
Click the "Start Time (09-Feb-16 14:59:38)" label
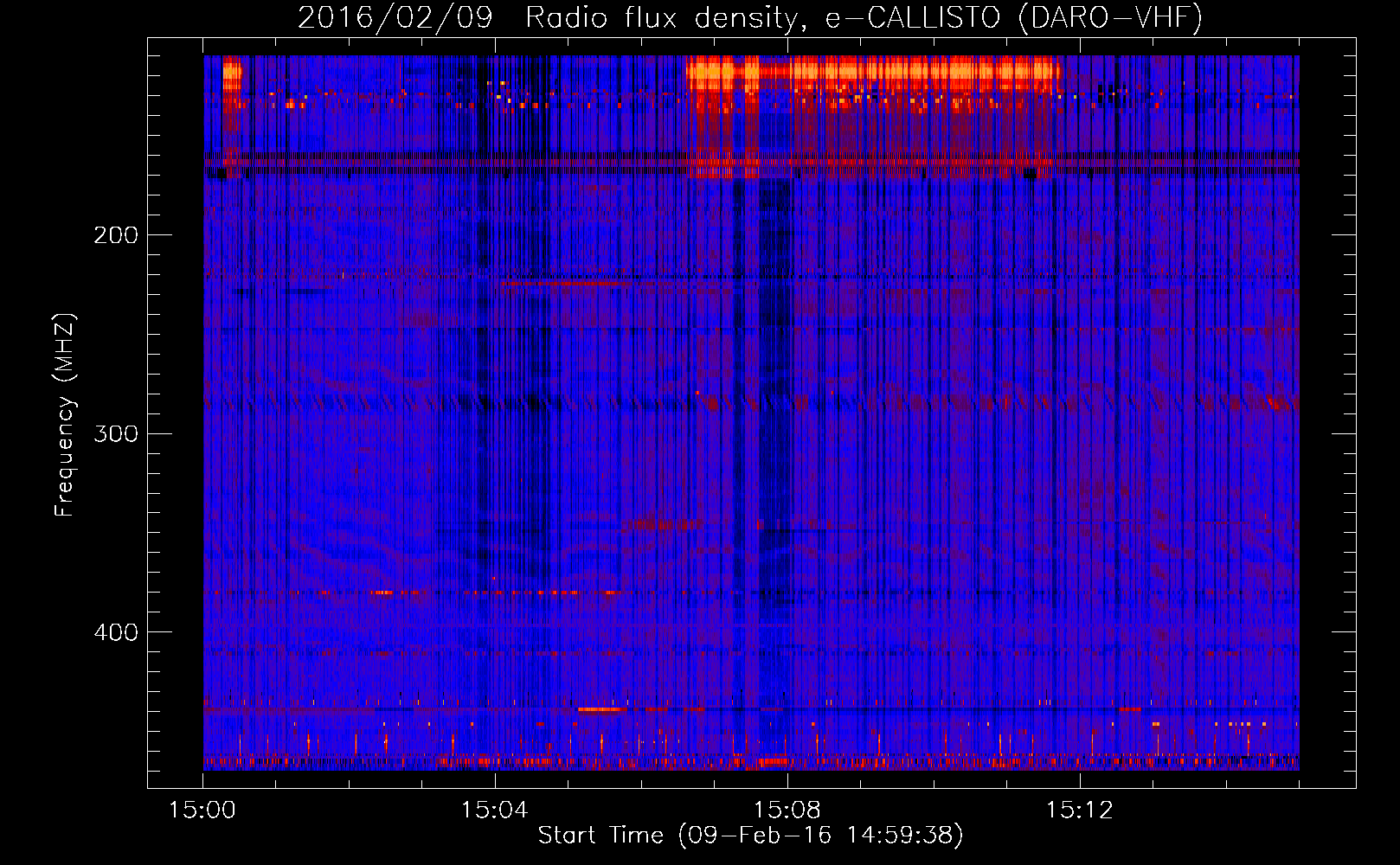750,836
